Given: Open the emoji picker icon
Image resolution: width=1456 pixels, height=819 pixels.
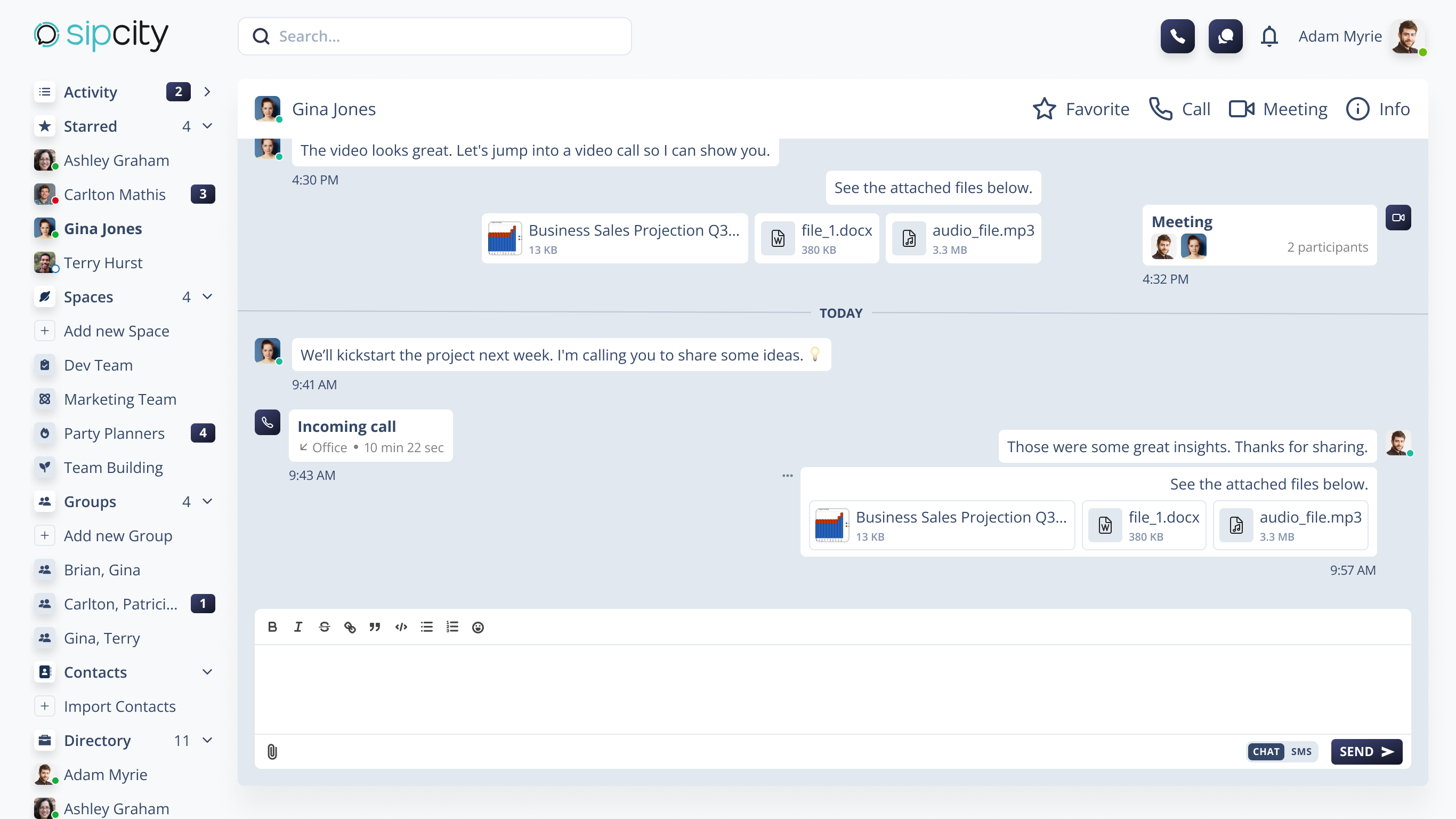Looking at the screenshot, I should click(x=478, y=627).
